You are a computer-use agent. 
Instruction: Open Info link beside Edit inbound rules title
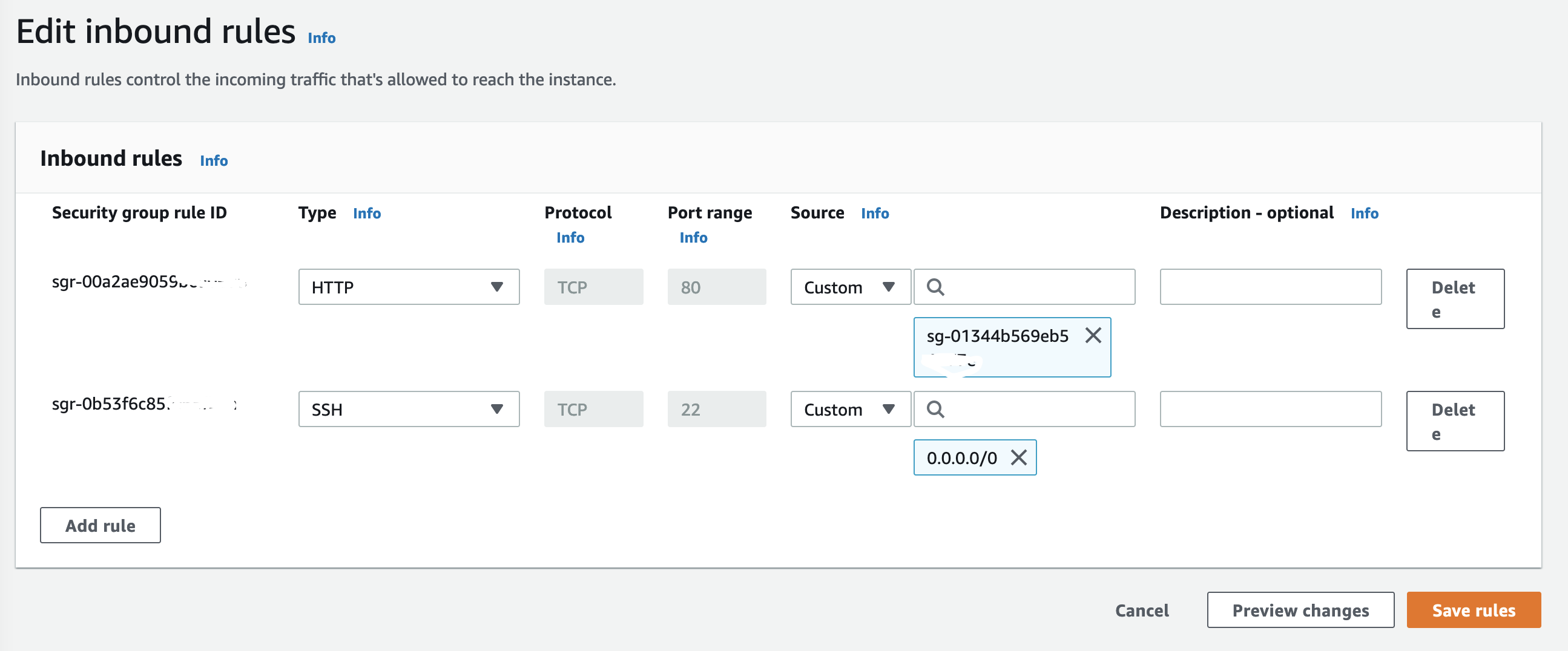click(321, 38)
